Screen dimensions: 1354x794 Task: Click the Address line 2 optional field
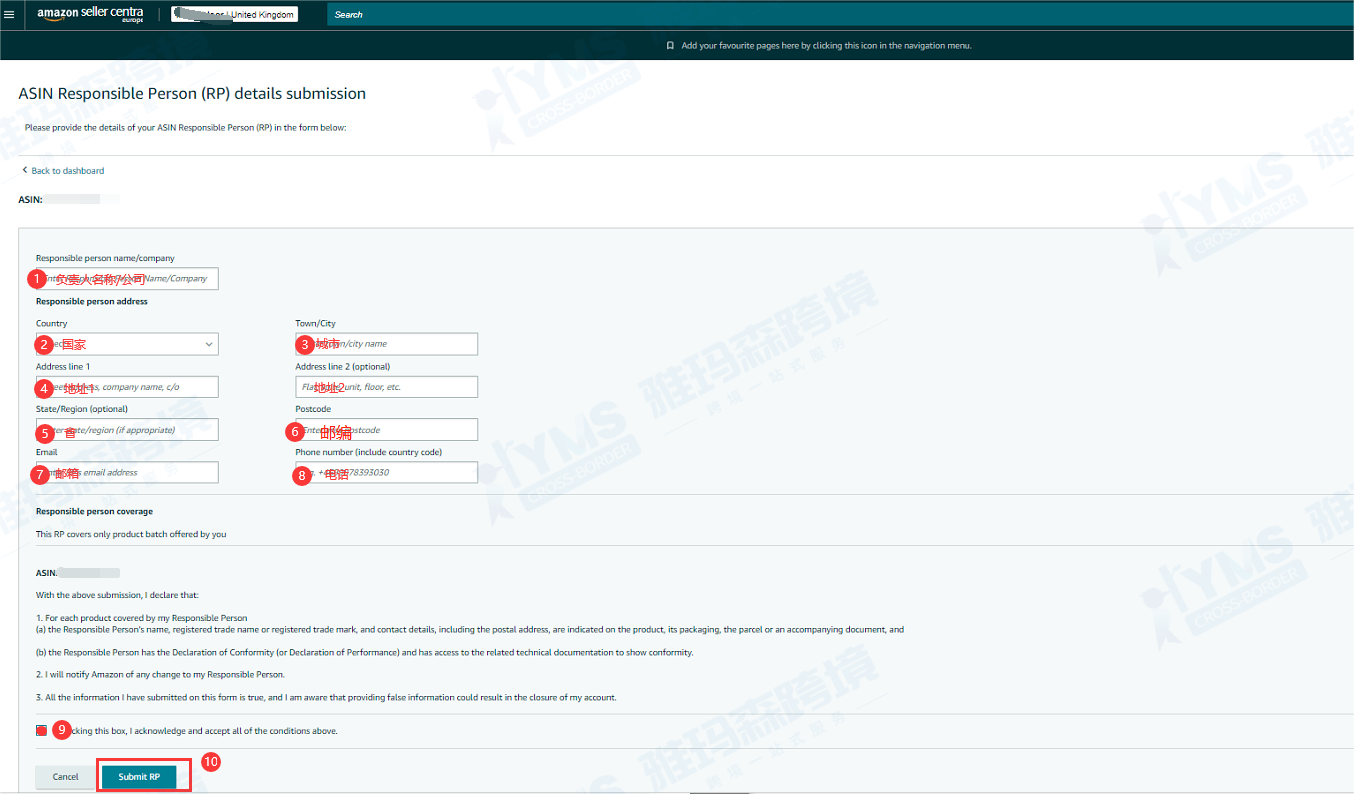[386, 387]
